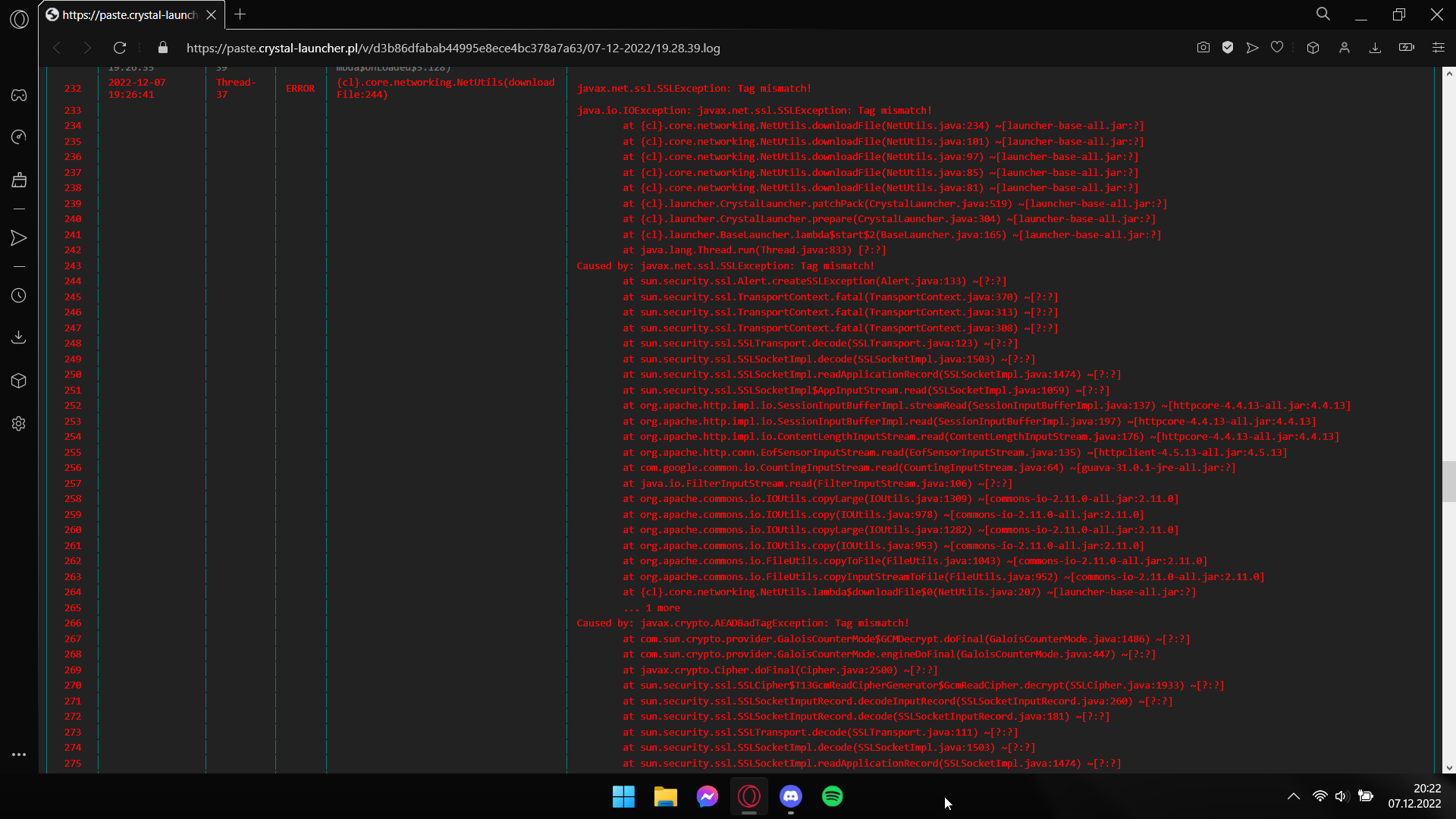The height and width of the screenshot is (819, 1456).
Task: Open Easy Setup sliders icon
Action: click(1438, 48)
